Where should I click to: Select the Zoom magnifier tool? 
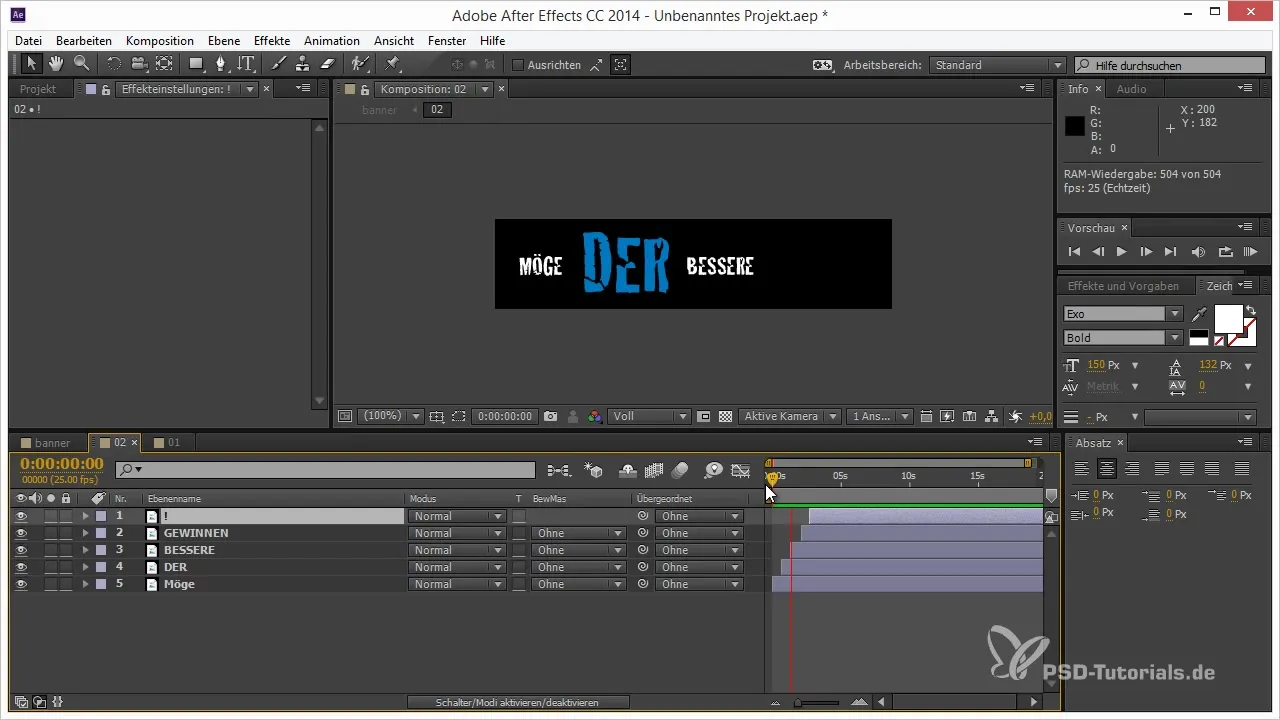[x=80, y=64]
